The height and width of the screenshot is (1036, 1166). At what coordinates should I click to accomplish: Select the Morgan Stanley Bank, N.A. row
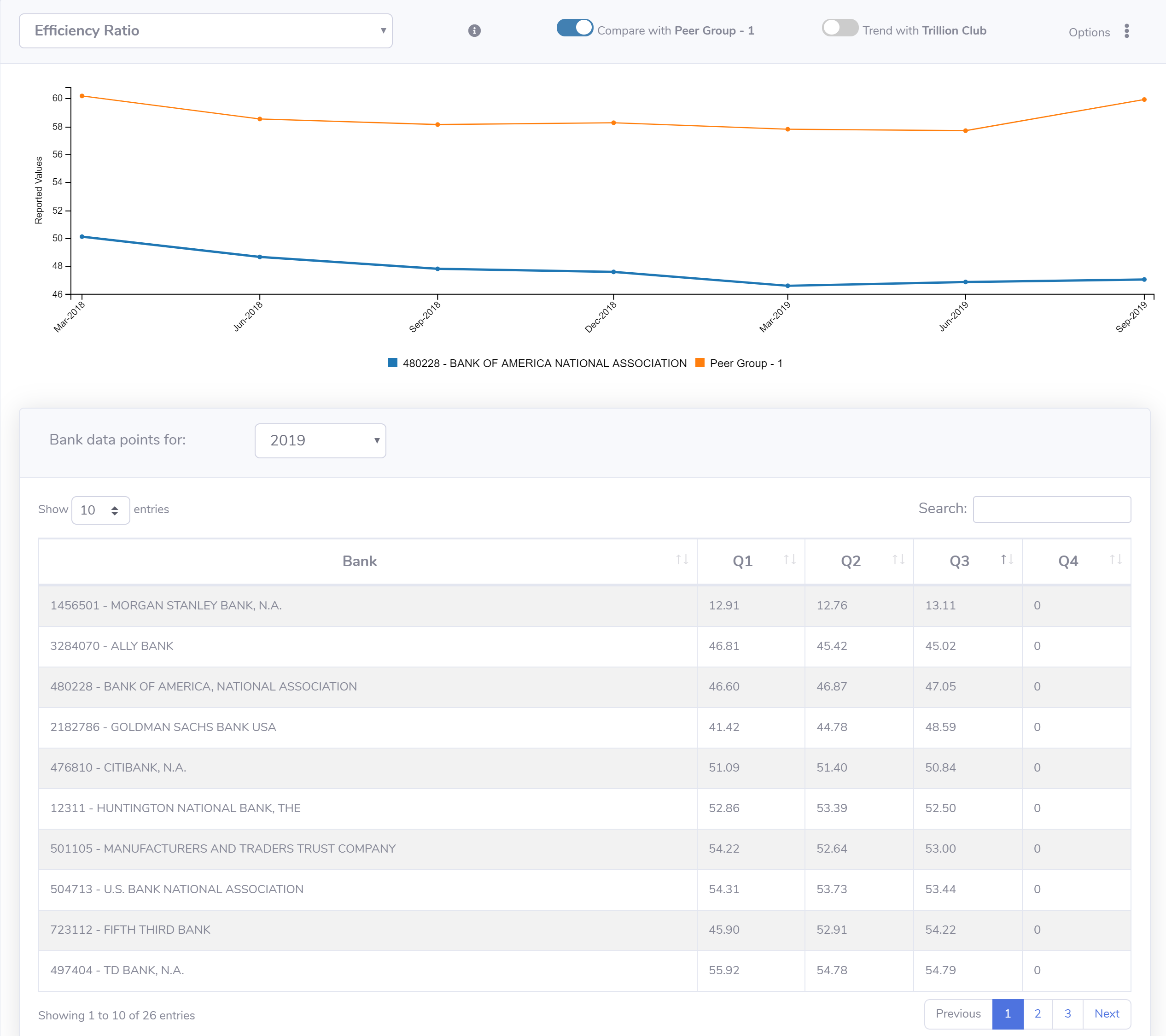[x=585, y=606]
